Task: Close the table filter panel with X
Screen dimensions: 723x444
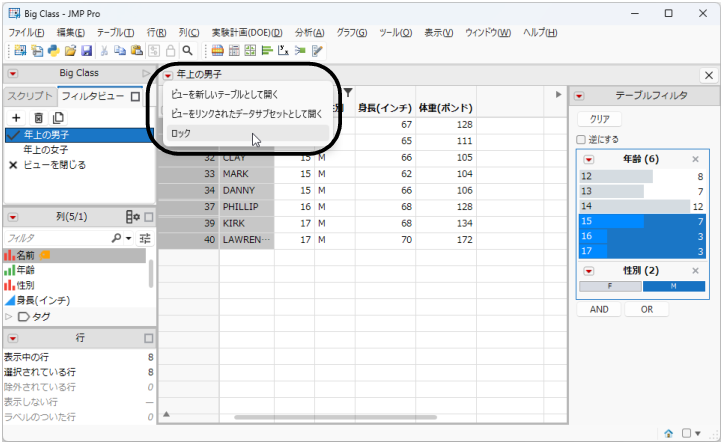Action: pyautogui.click(x=709, y=75)
